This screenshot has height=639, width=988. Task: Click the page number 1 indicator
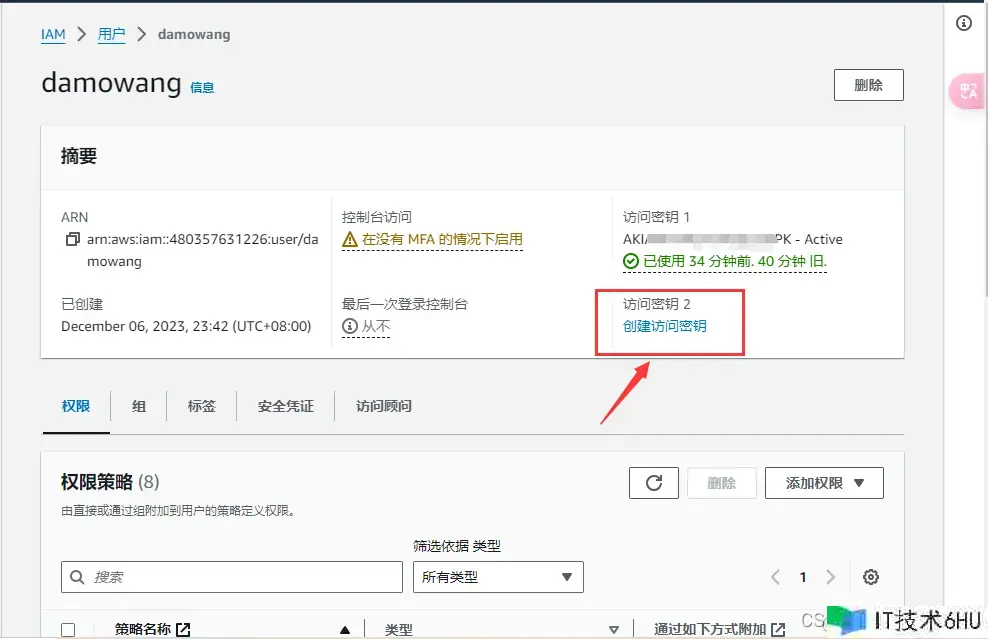803,577
